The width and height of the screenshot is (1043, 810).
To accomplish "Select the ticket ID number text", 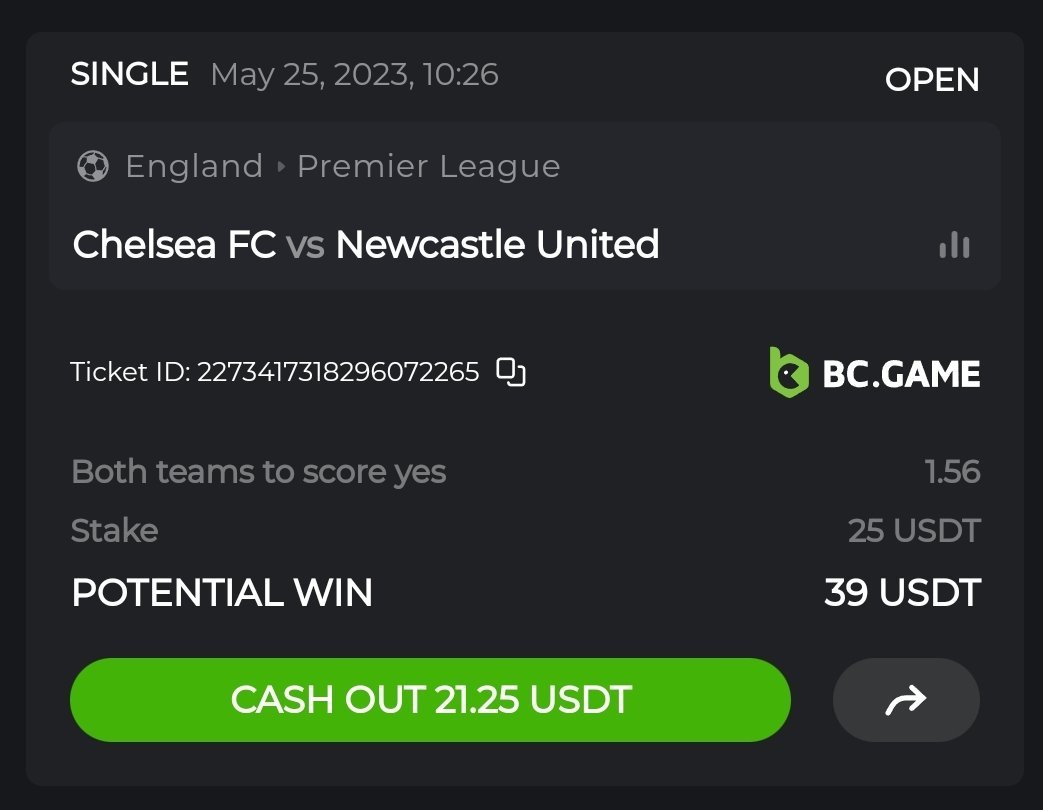I will [338, 372].
